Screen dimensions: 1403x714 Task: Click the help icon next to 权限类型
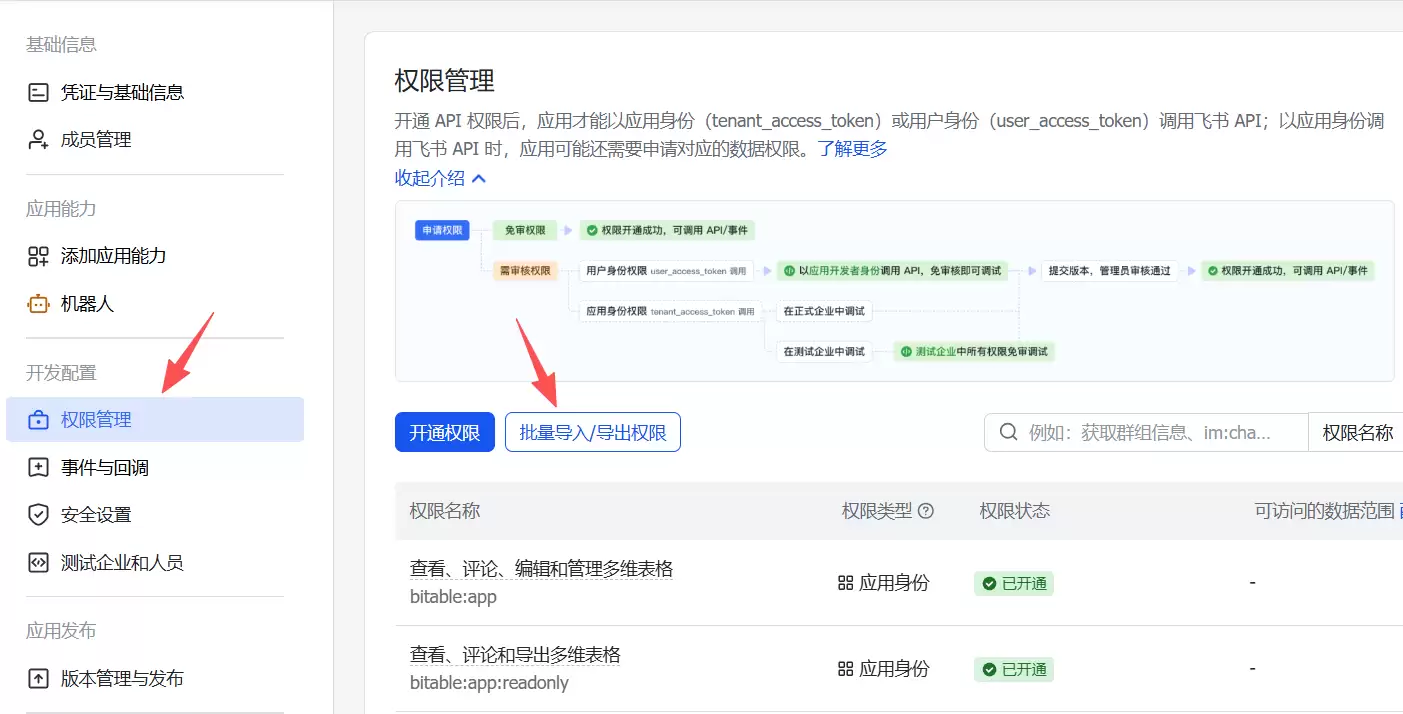pos(927,510)
